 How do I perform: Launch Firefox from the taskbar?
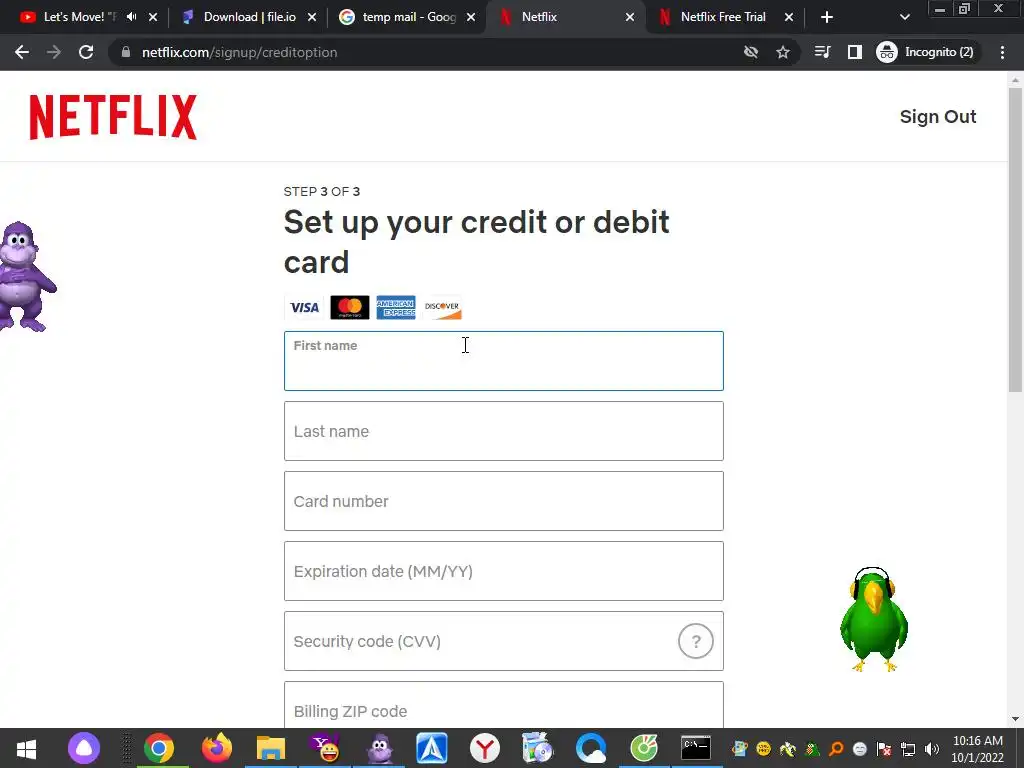pos(216,748)
